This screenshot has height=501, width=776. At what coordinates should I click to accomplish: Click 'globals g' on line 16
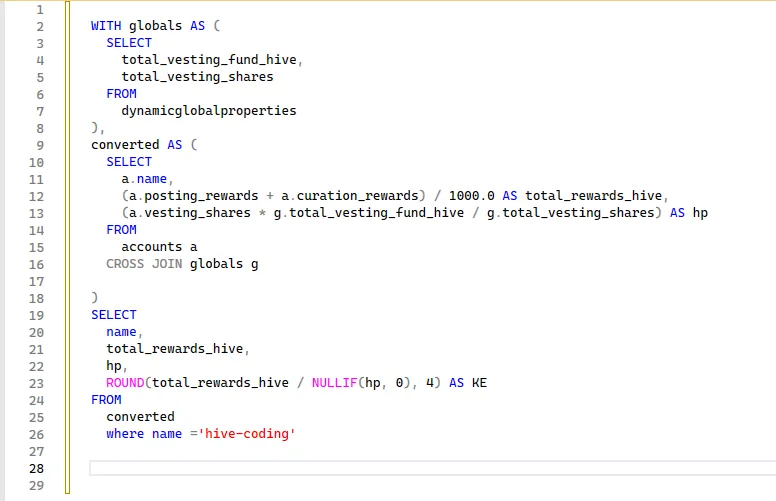224,264
